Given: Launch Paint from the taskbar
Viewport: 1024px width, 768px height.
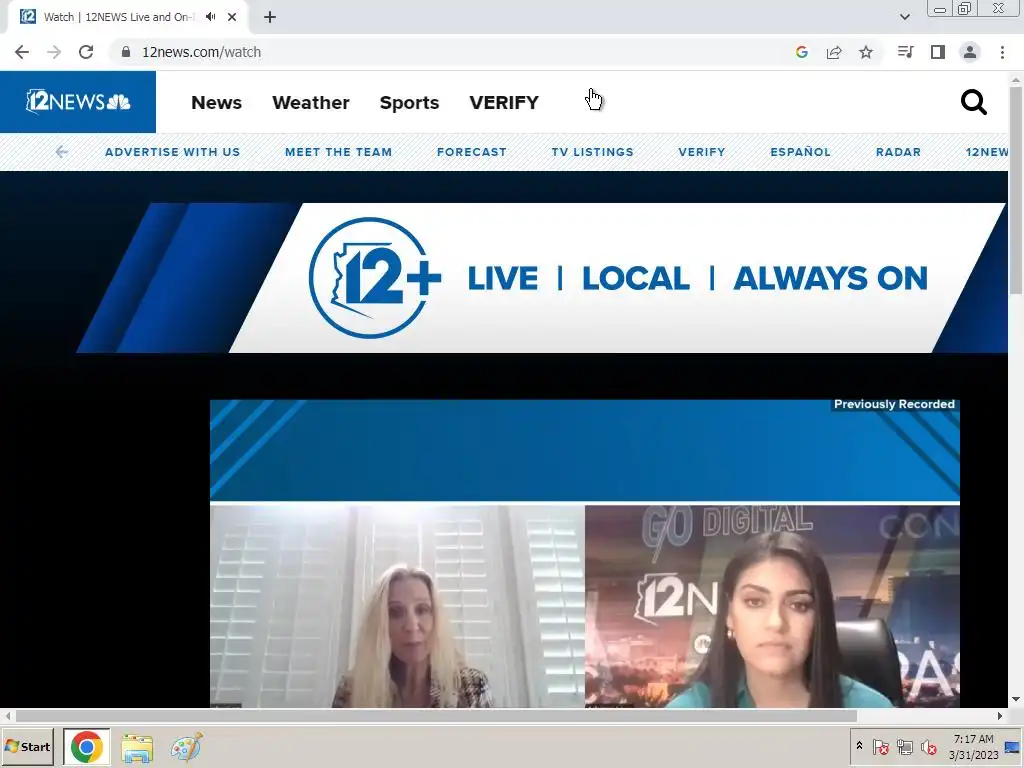Looking at the screenshot, I should pos(187,747).
